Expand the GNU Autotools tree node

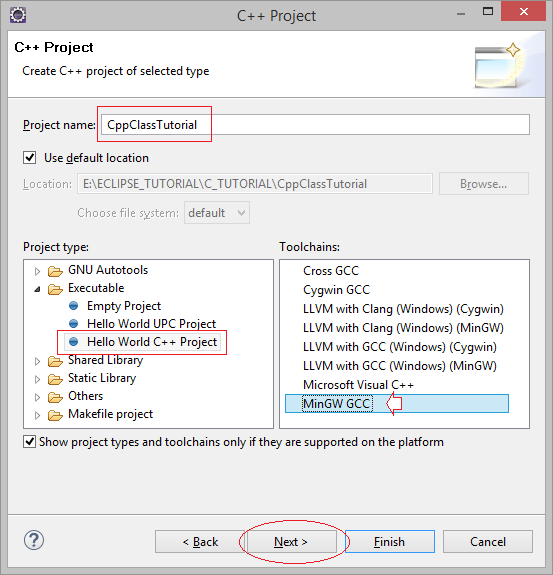(37, 271)
